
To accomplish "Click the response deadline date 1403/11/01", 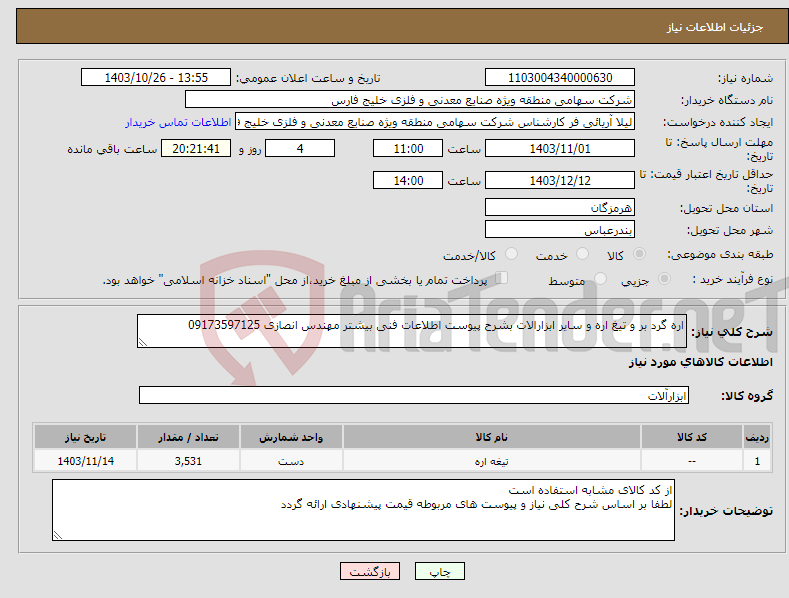I will pyautogui.click(x=560, y=148).
